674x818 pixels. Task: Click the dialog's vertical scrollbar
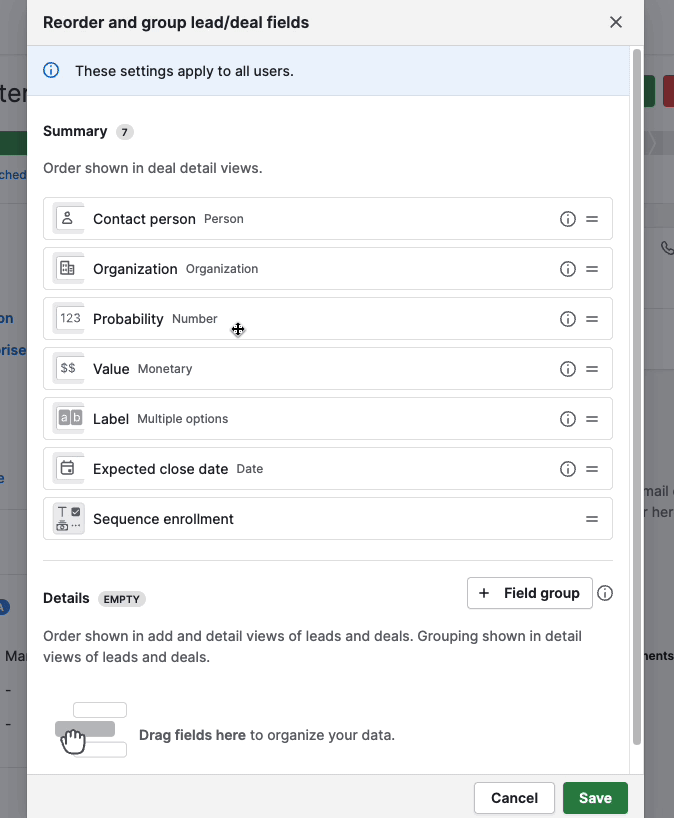click(x=637, y=400)
